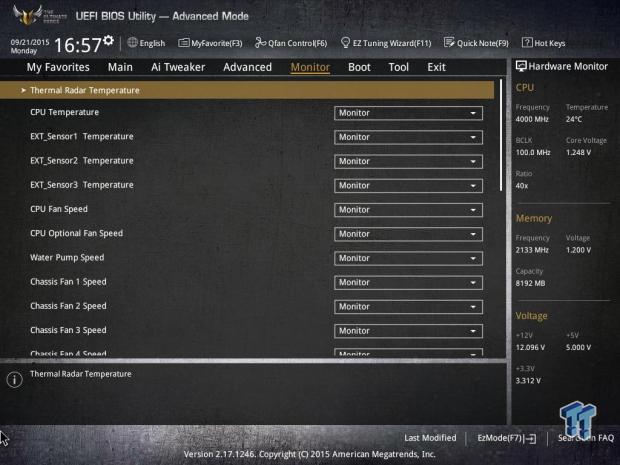Image resolution: width=620 pixels, height=465 pixels.
Task: Open the Chassis Fan 2 Speed dropdown
Action: 408,307
